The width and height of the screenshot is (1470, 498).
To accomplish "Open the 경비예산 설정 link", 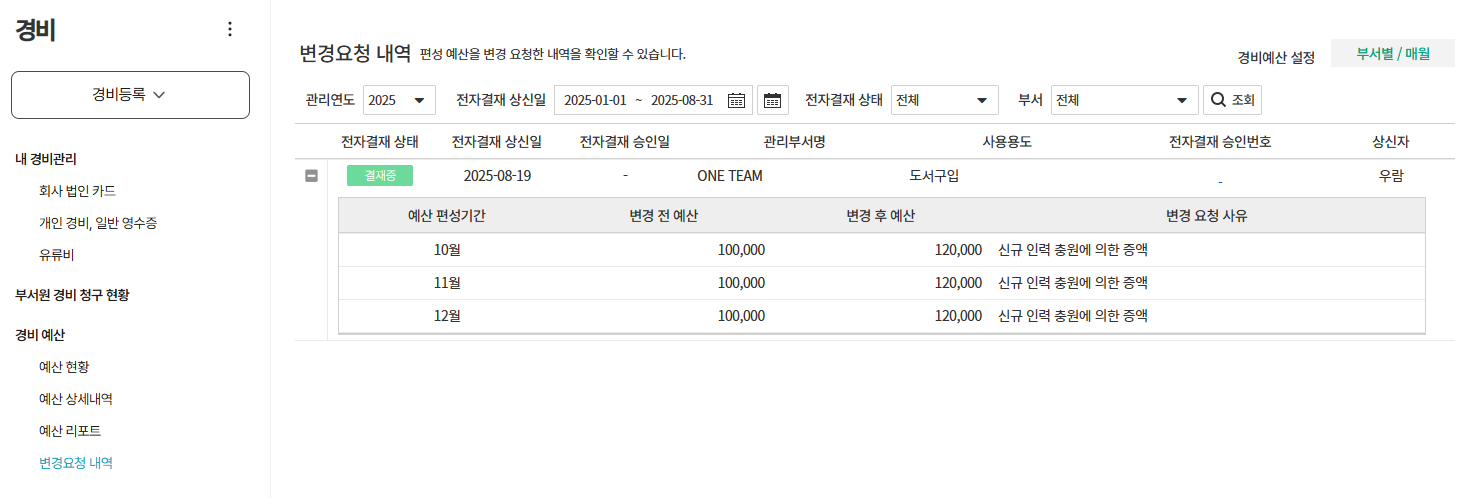I will 1275,57.
